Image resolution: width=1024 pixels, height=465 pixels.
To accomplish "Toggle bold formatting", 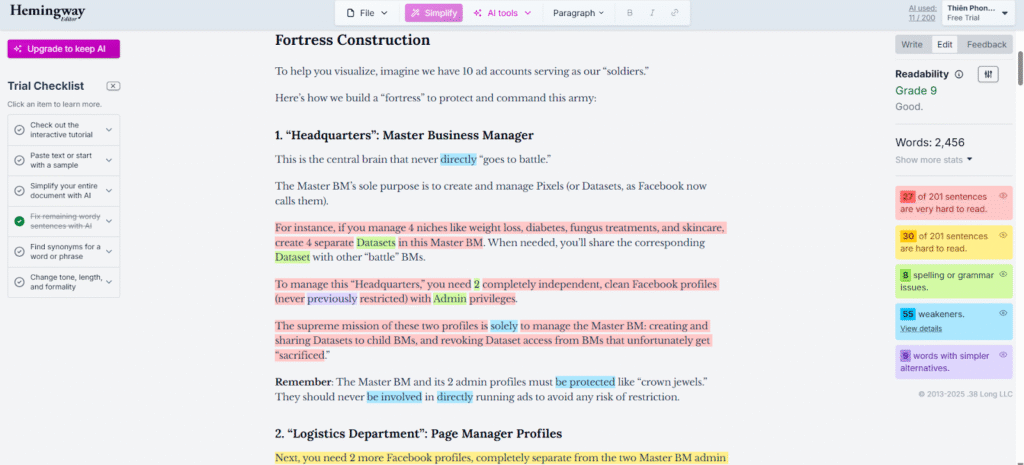I will click(x=630, y=12).
